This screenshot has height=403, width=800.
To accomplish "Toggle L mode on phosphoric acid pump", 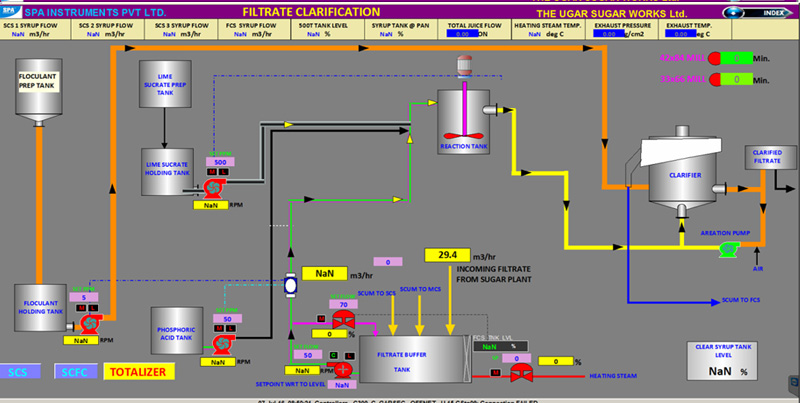I will [x=231, y=329].
